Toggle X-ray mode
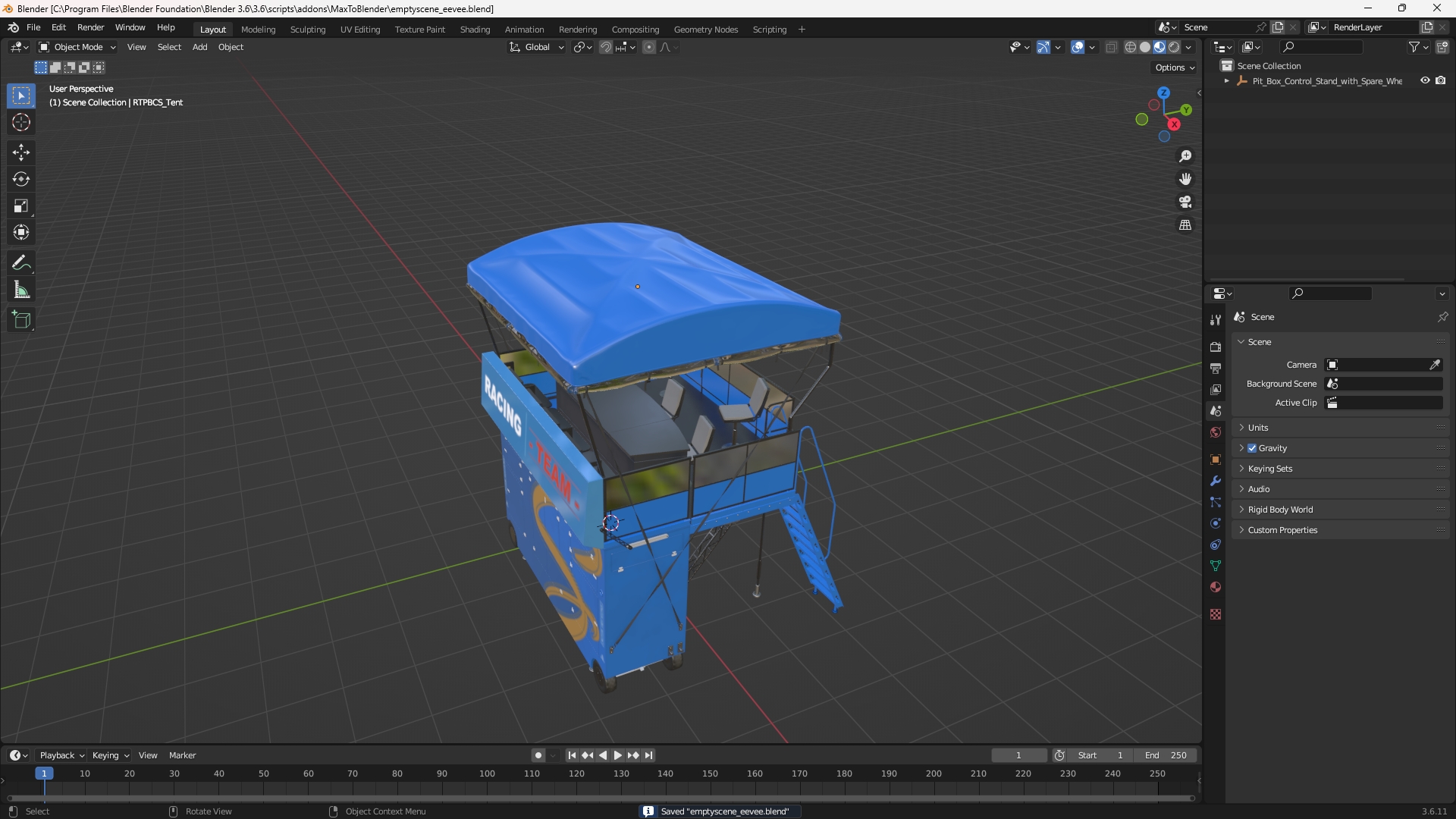Image resolution: width=1456 pixels, height=819 pixels. 1111,47
